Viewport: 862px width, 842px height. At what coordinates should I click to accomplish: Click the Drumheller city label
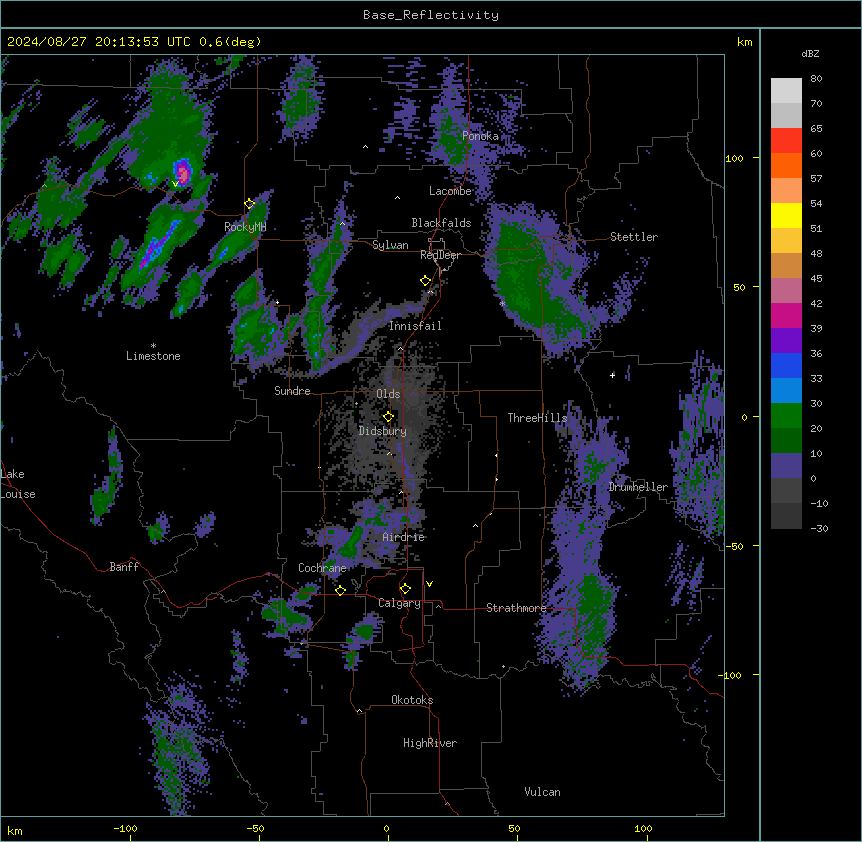pyautogui.click(x=638, y=487)
